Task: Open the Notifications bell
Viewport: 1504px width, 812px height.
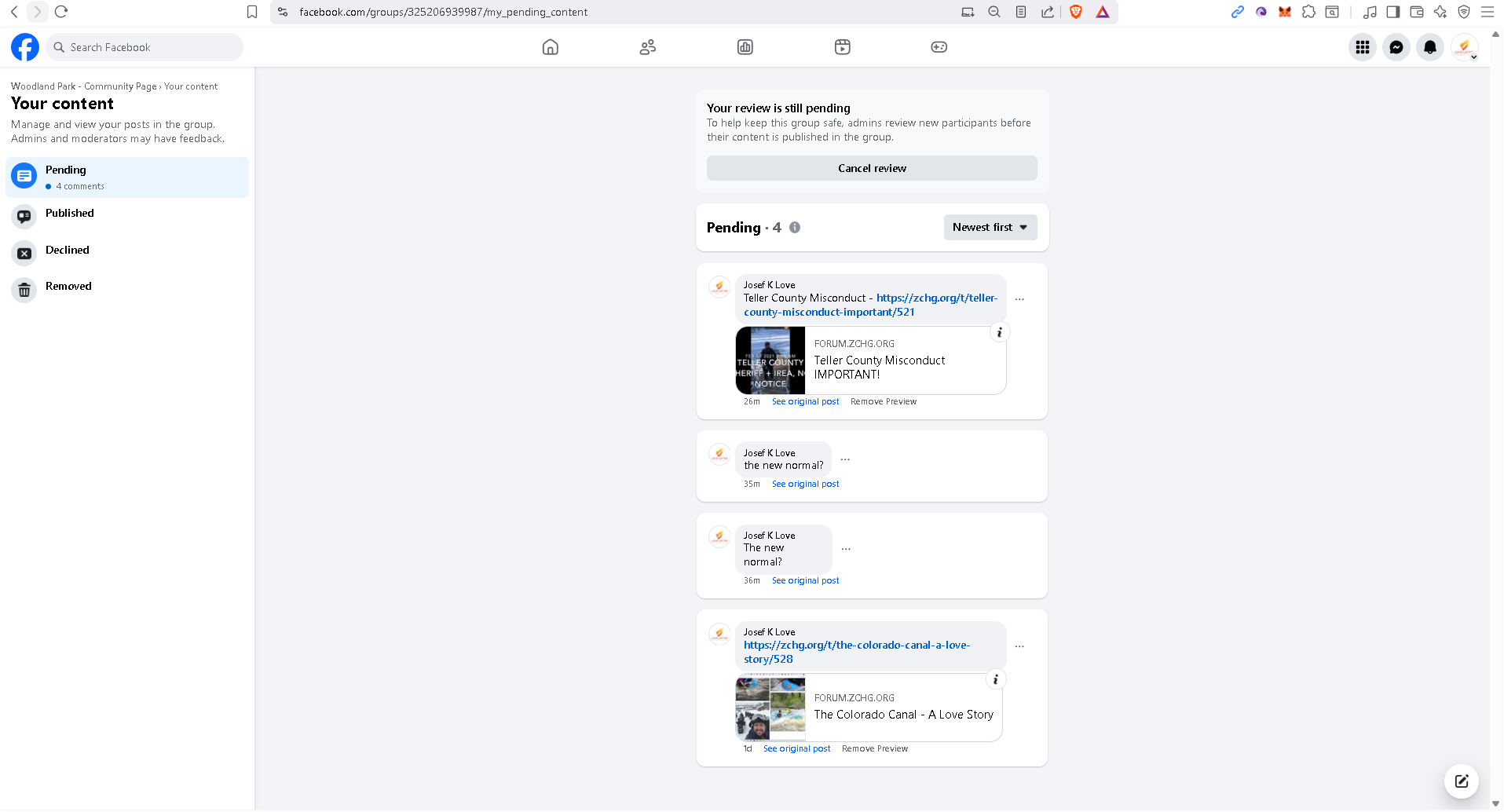Action: point(1429,47)
